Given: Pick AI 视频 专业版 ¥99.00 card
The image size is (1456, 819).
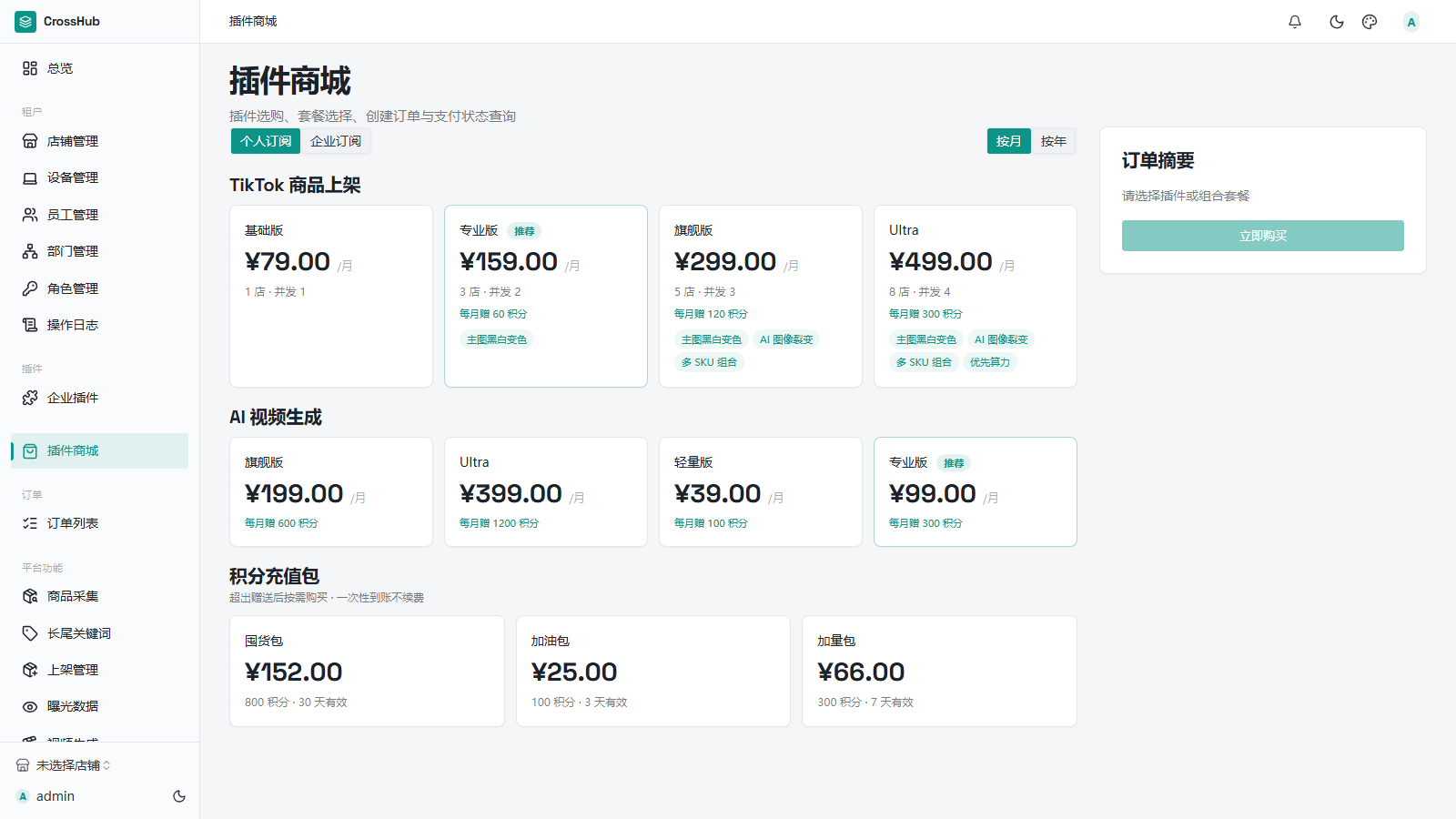Looking at the screenshot, I should click(x=976, y=492).
